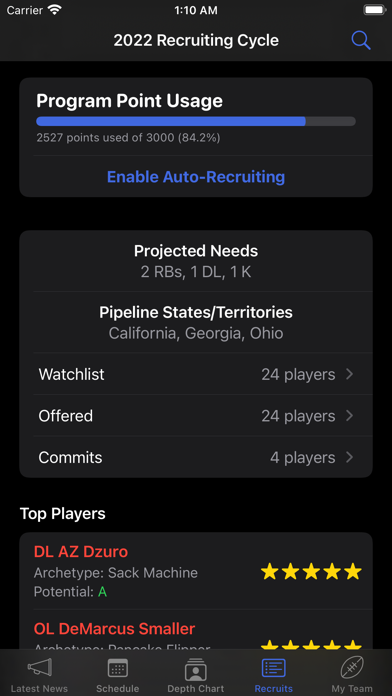
Task: Select the Recruits list icon
Action: [273, 668]
